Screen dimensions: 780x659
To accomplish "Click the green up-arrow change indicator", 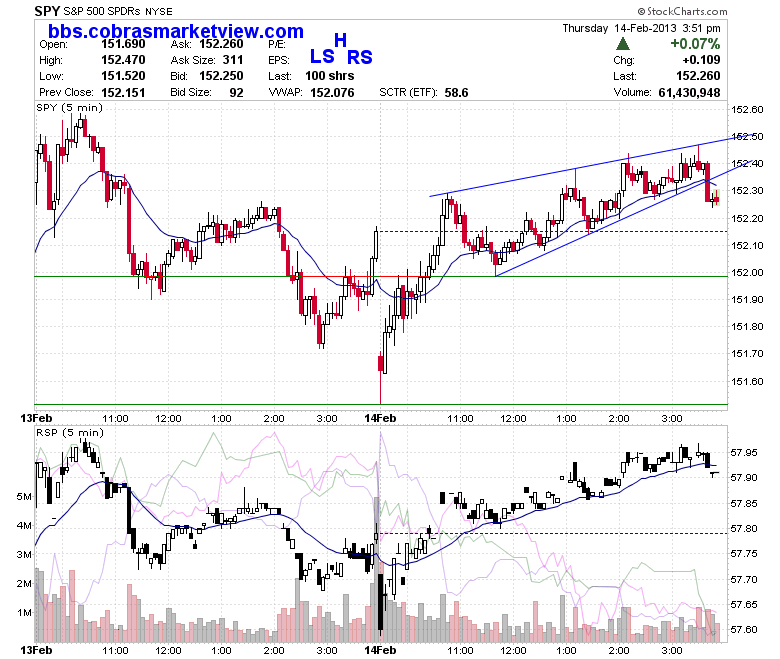I will tap(622, 44).
